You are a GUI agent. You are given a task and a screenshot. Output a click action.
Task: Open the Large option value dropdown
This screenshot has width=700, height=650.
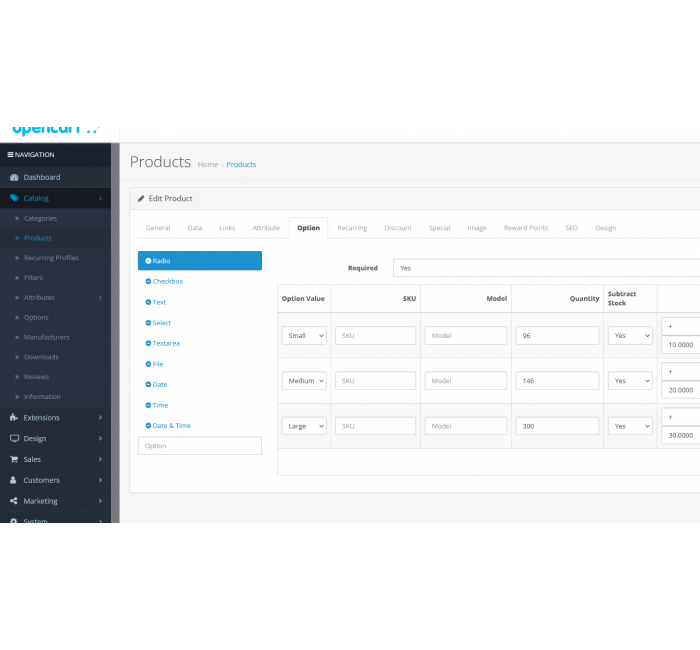tap(304, 426)
